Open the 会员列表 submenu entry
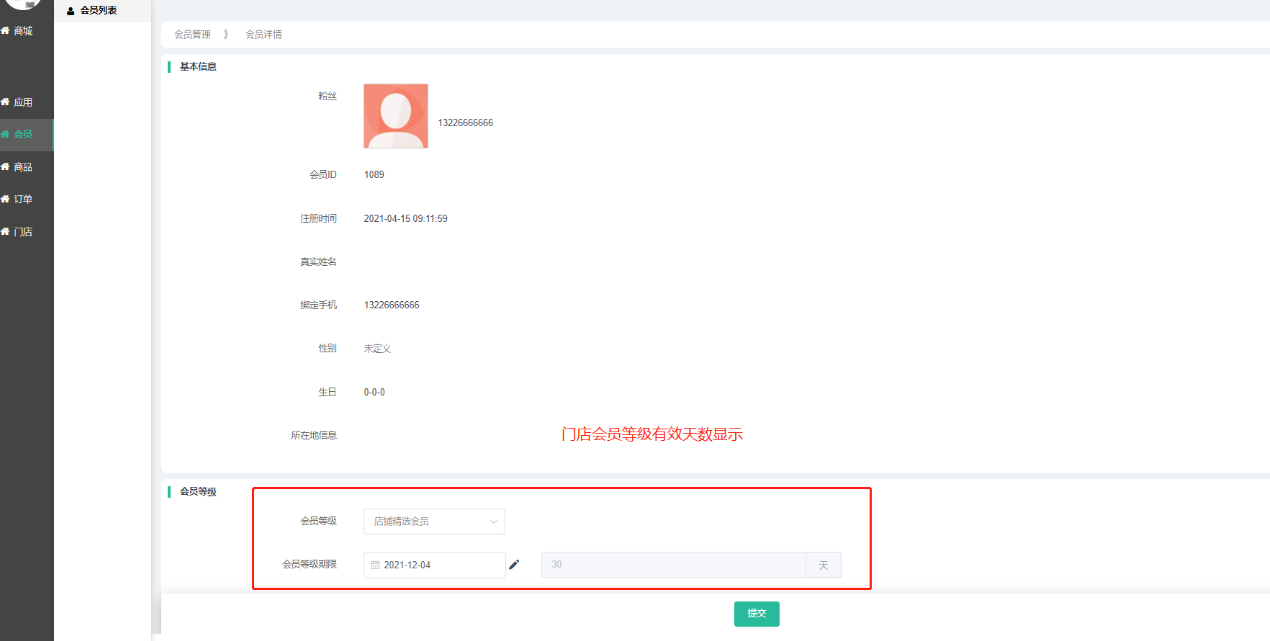1270x641 pixels. [98, 11]
